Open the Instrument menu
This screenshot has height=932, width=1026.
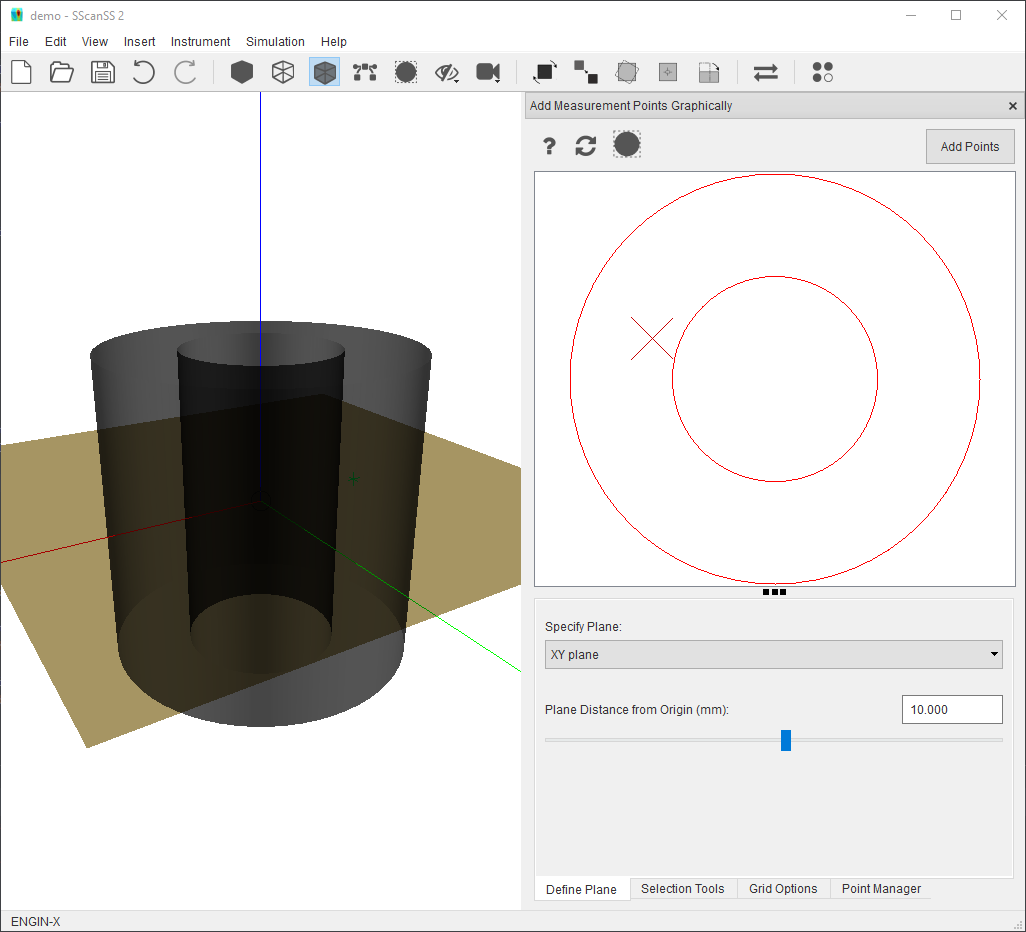point(200,42)
